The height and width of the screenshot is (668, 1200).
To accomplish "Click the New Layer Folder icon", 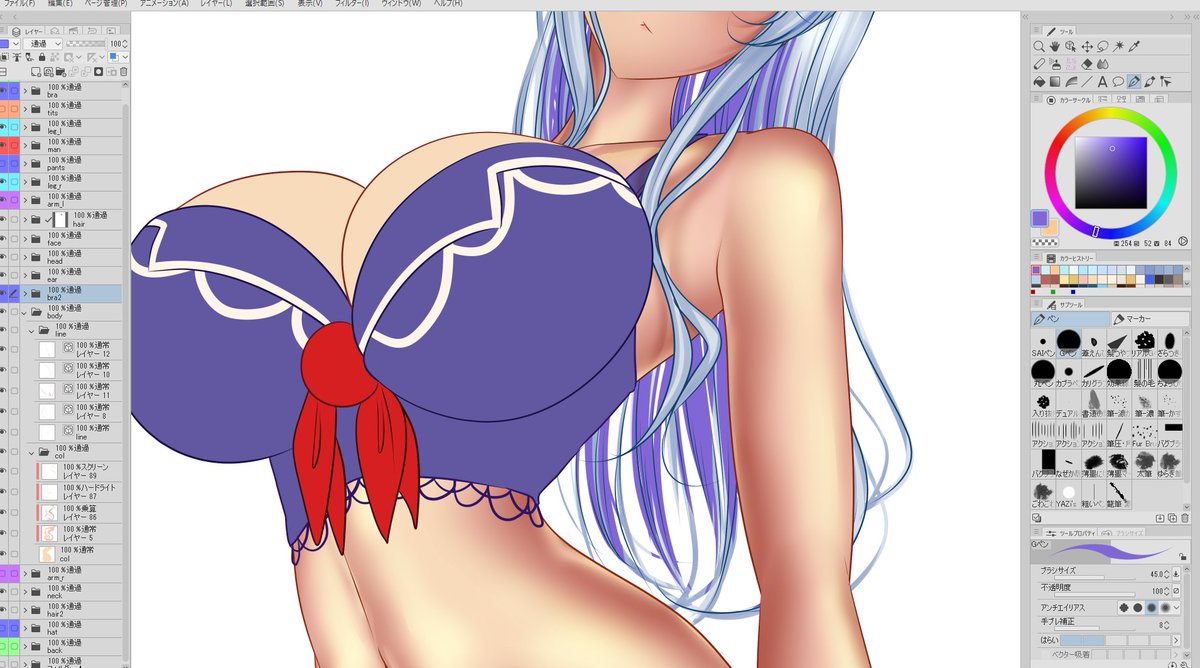I will click(60, 72).
